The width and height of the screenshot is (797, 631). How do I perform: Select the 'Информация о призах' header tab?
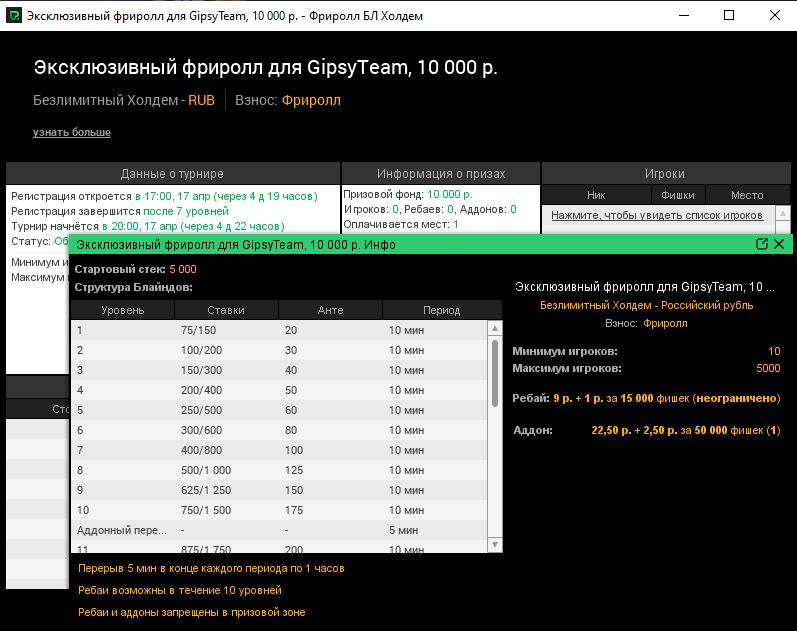pyautogui.click(x=441, y=173)
